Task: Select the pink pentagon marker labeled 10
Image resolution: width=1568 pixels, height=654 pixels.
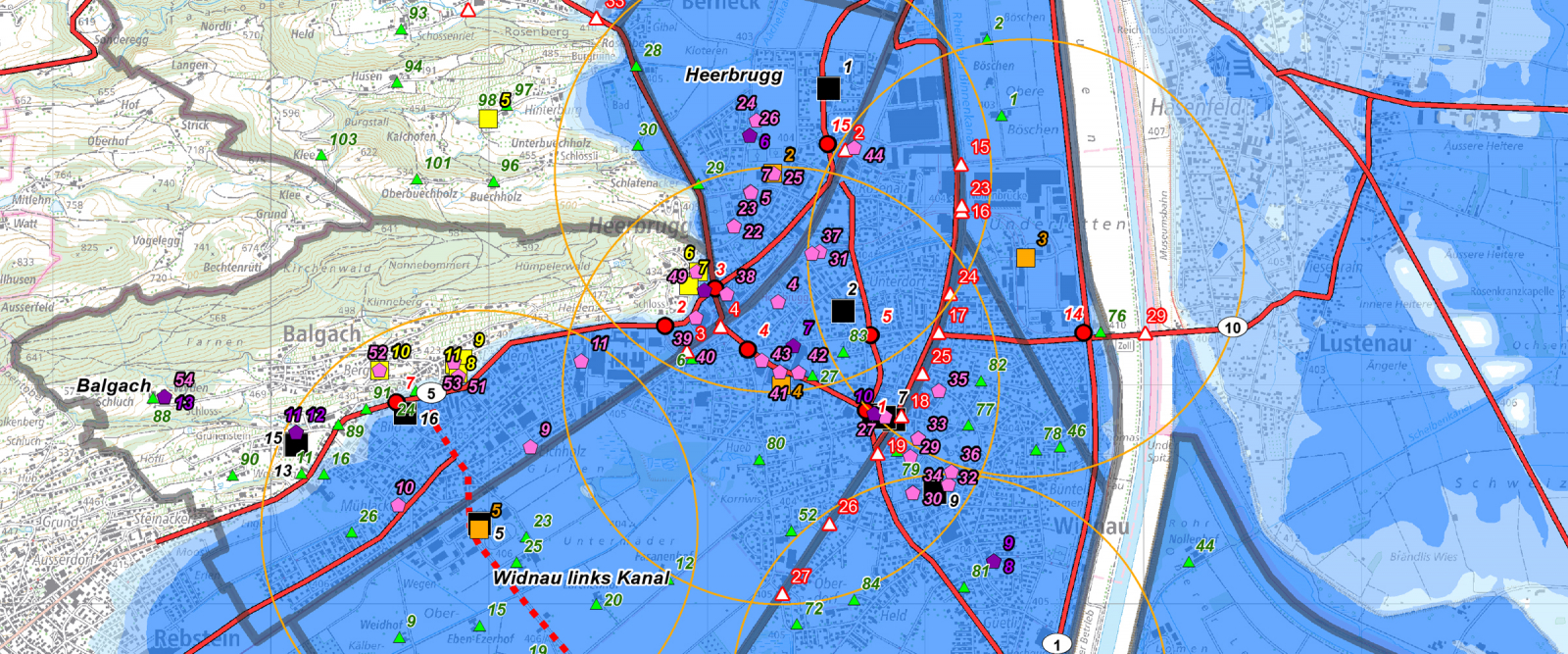Action: click(x=398, y=505)
